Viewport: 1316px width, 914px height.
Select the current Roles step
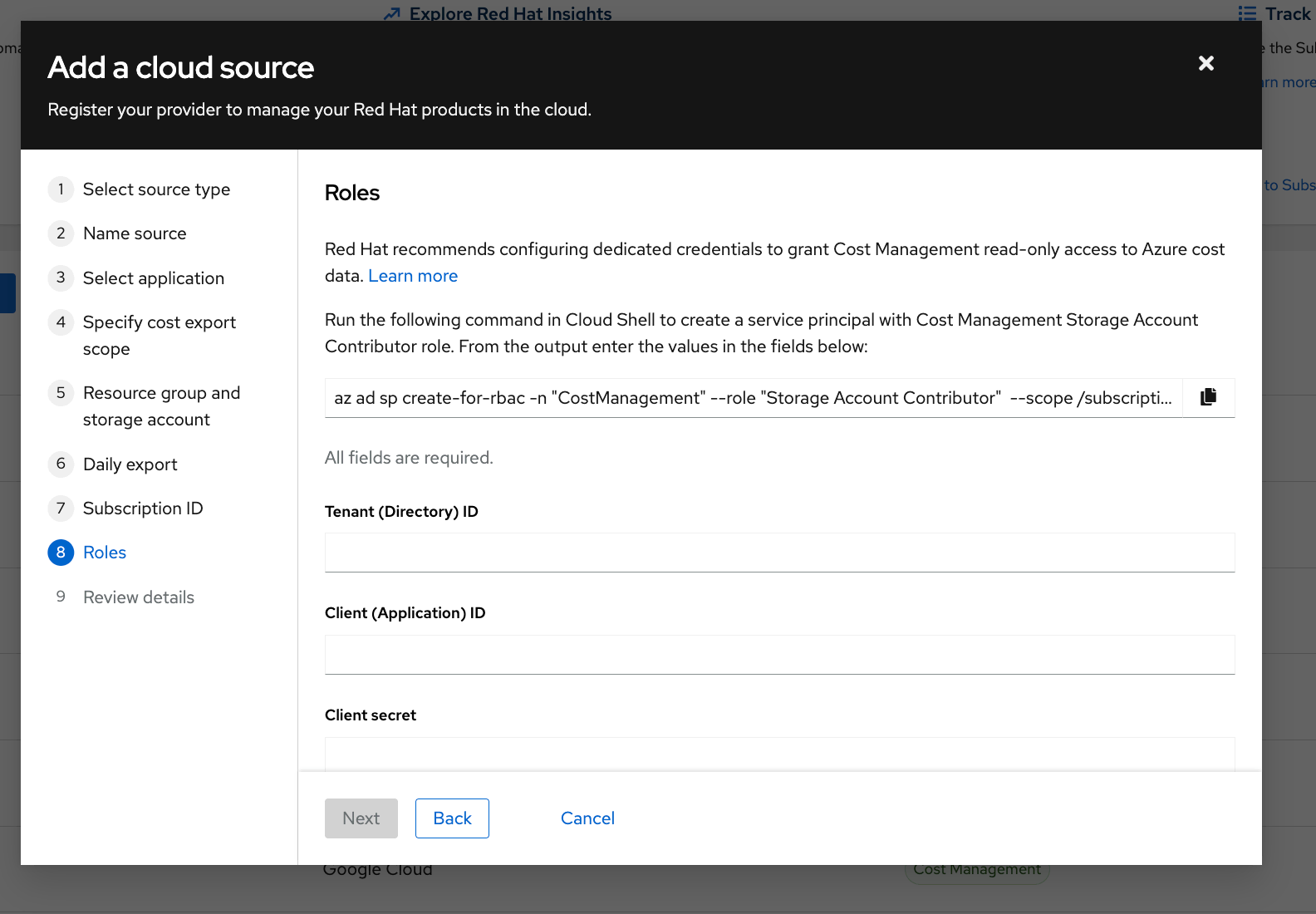pyautogui.click(x=104, y=553)
